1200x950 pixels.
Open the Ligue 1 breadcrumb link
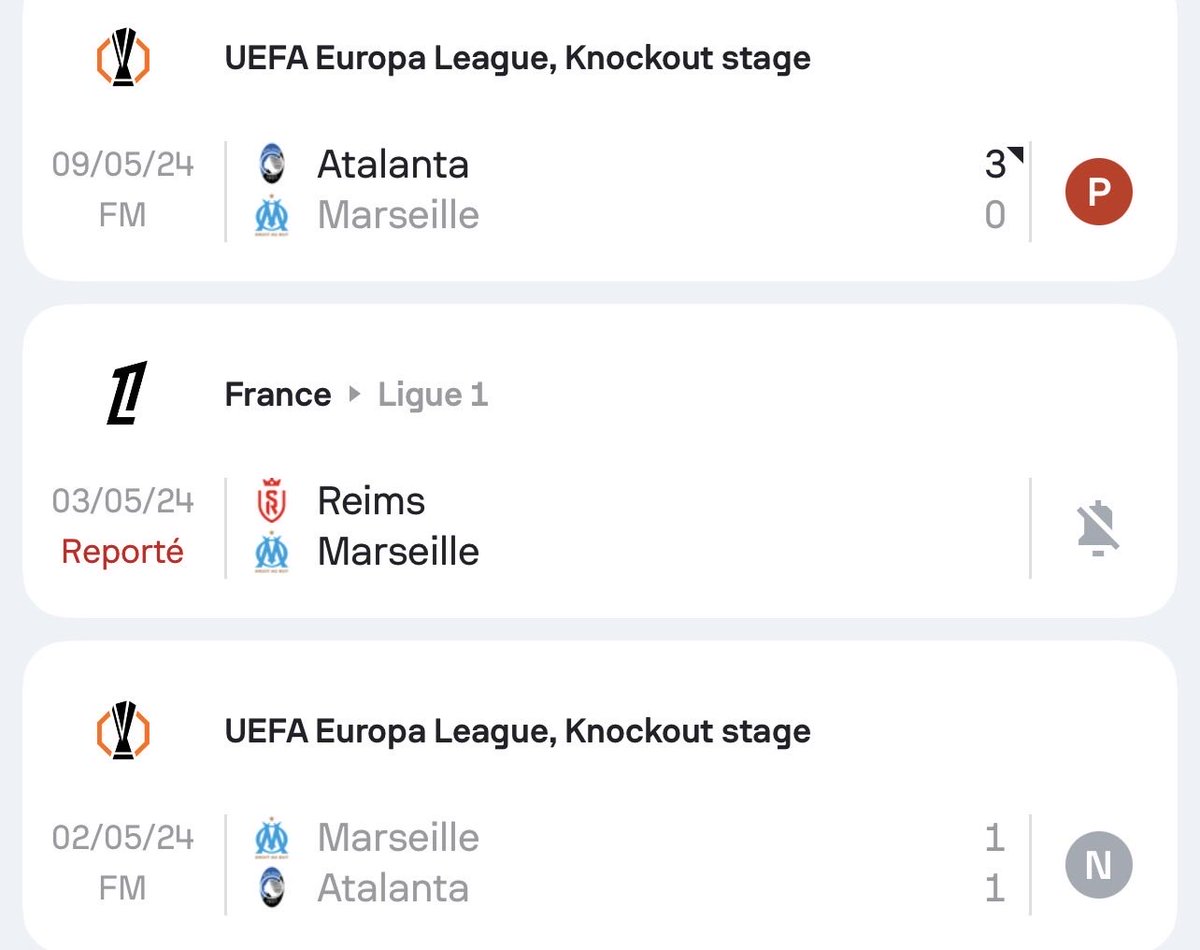pos(432,394)
